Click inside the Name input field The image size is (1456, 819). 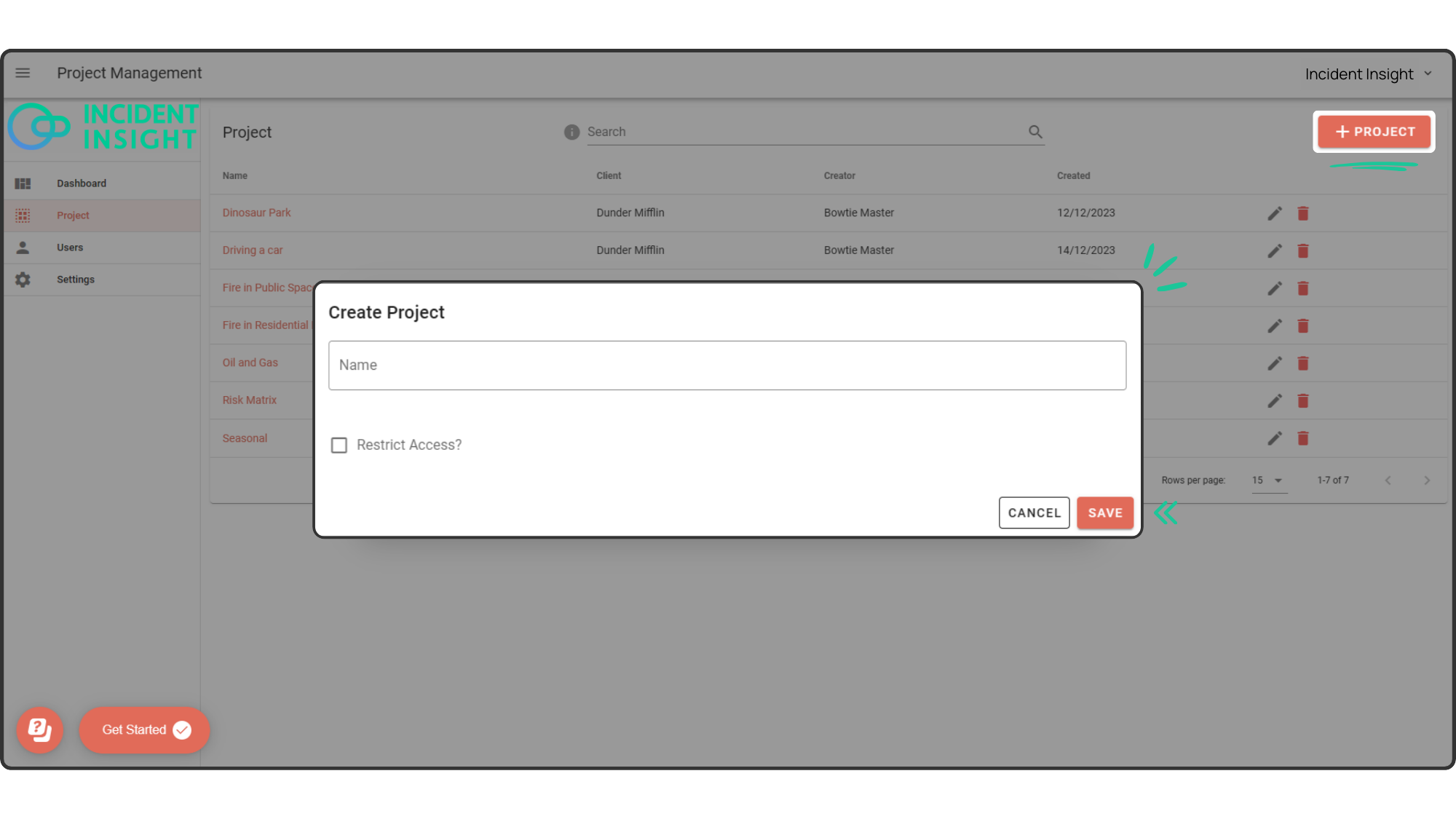tap(727, 365)
